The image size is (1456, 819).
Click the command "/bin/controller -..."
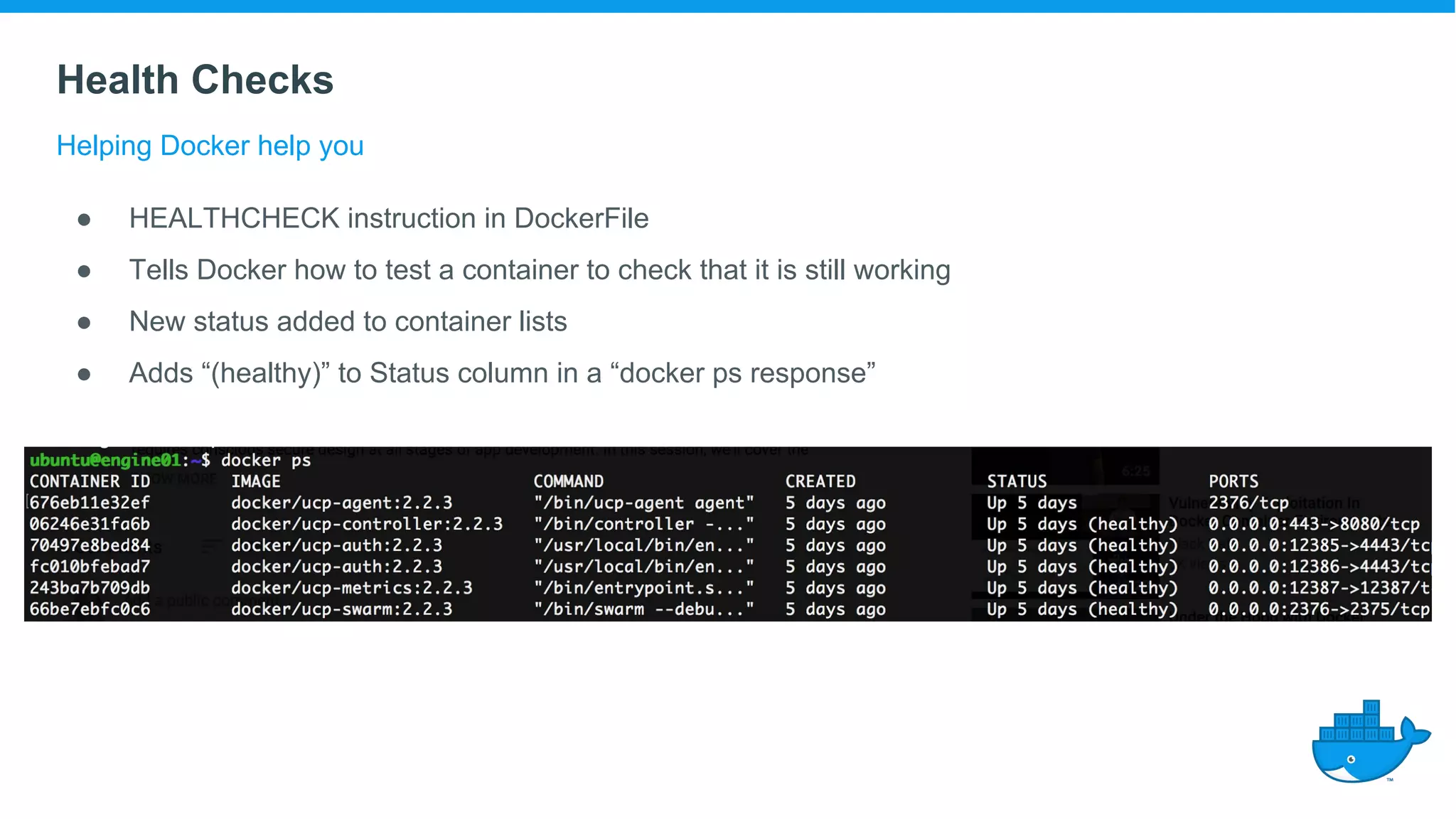[644, 524]
